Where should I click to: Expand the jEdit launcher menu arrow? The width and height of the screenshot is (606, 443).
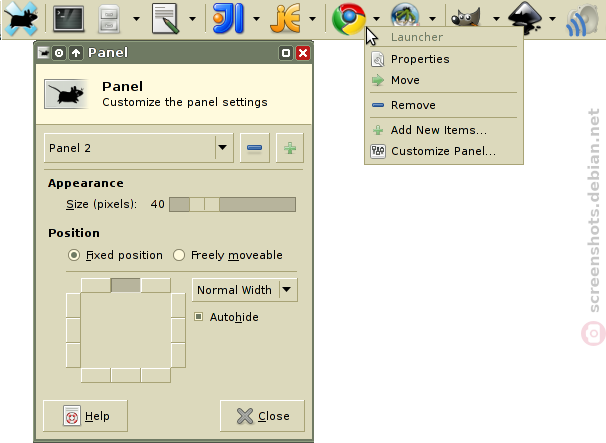(x=312, y=18)
